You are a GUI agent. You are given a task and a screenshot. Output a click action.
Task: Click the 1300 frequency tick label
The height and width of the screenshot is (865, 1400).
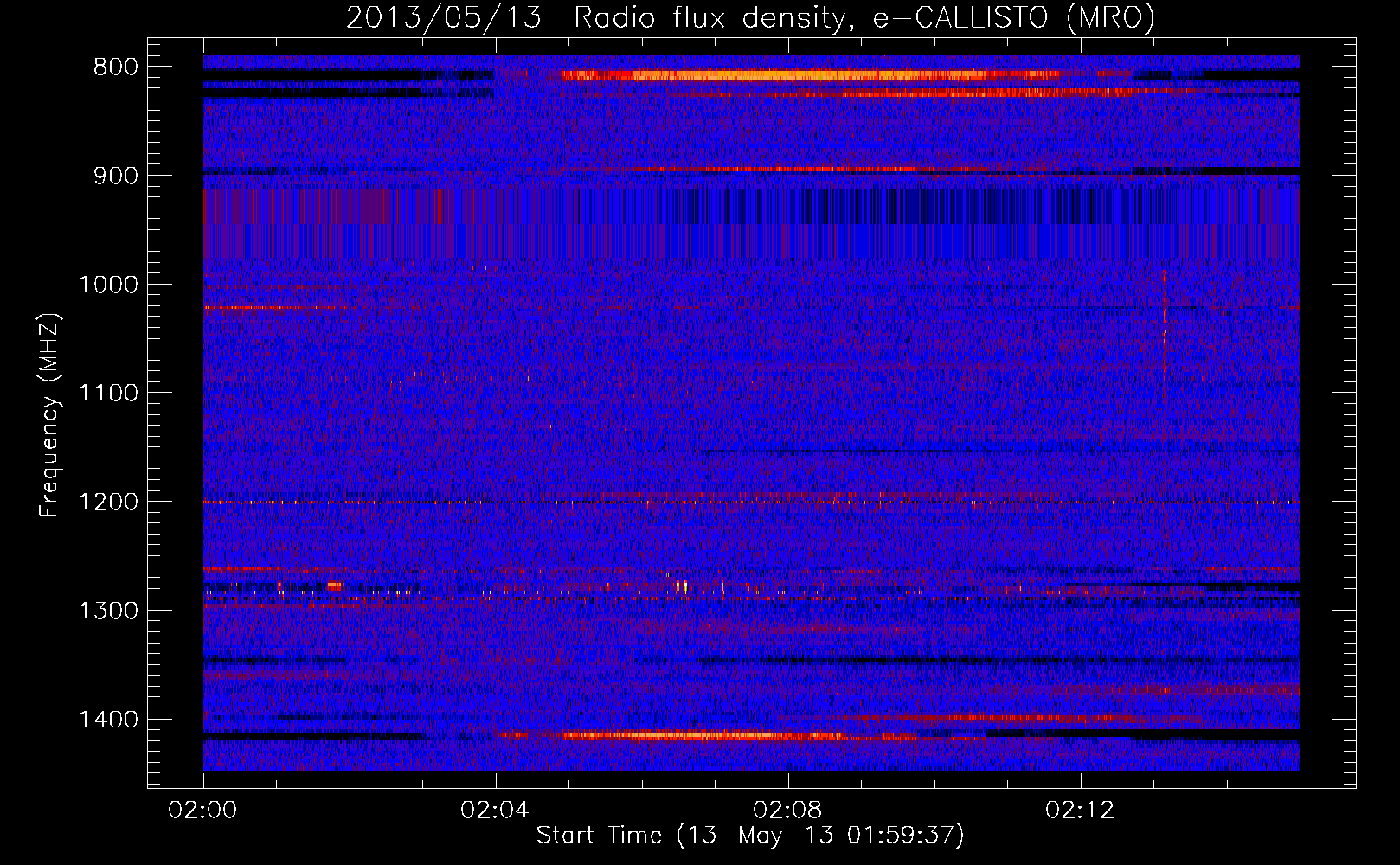pyautogui.click(x=108, y=611)
